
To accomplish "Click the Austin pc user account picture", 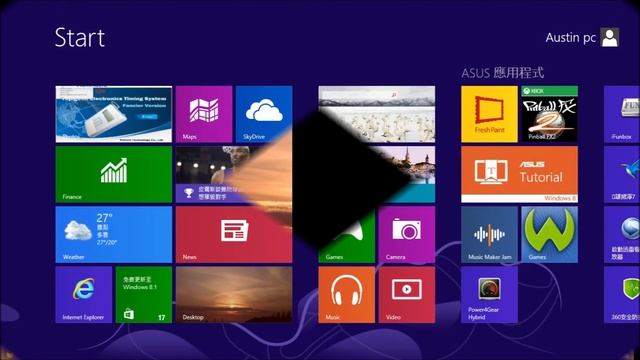I will tap(610, 38).
